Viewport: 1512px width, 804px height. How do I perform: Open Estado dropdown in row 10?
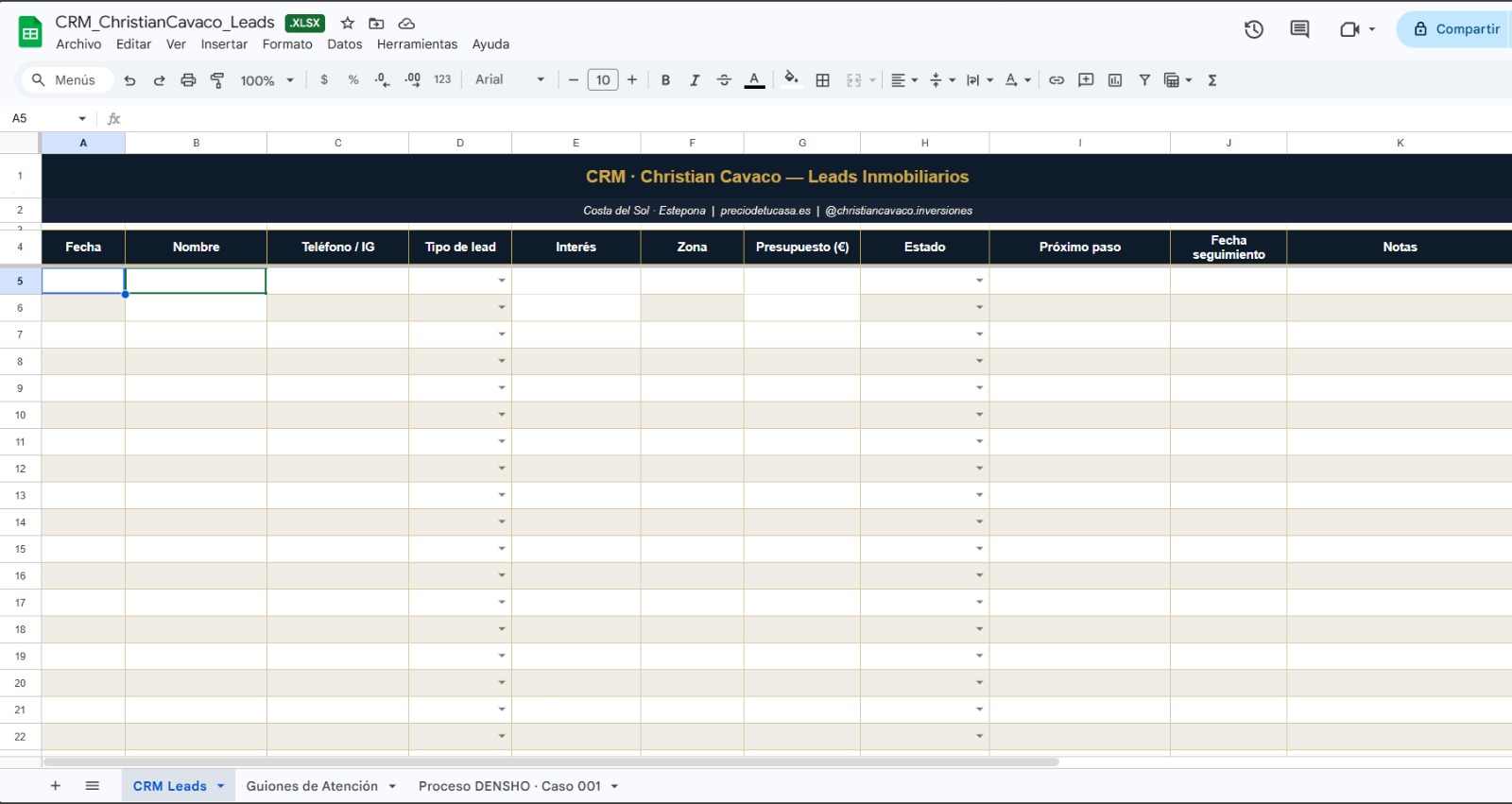tap(979, 415)
